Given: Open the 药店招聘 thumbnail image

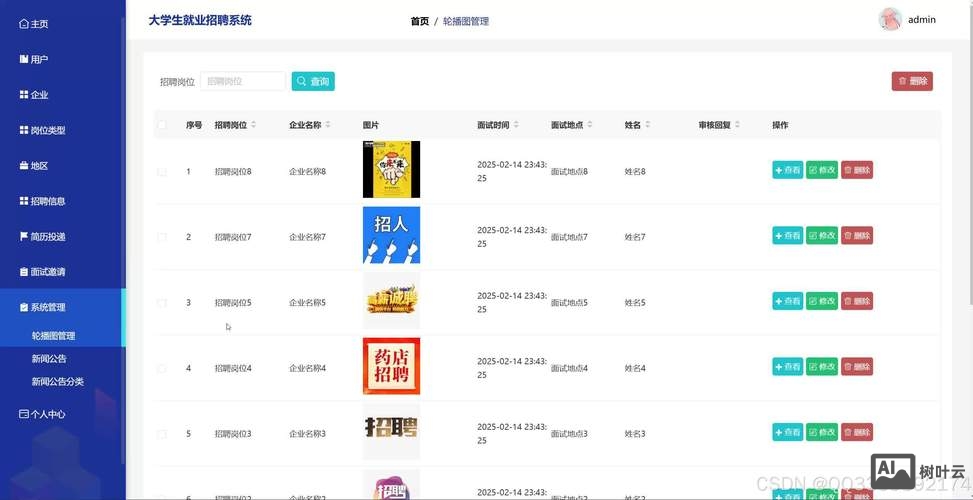Looking at the screenshot, I should point(392,366).
